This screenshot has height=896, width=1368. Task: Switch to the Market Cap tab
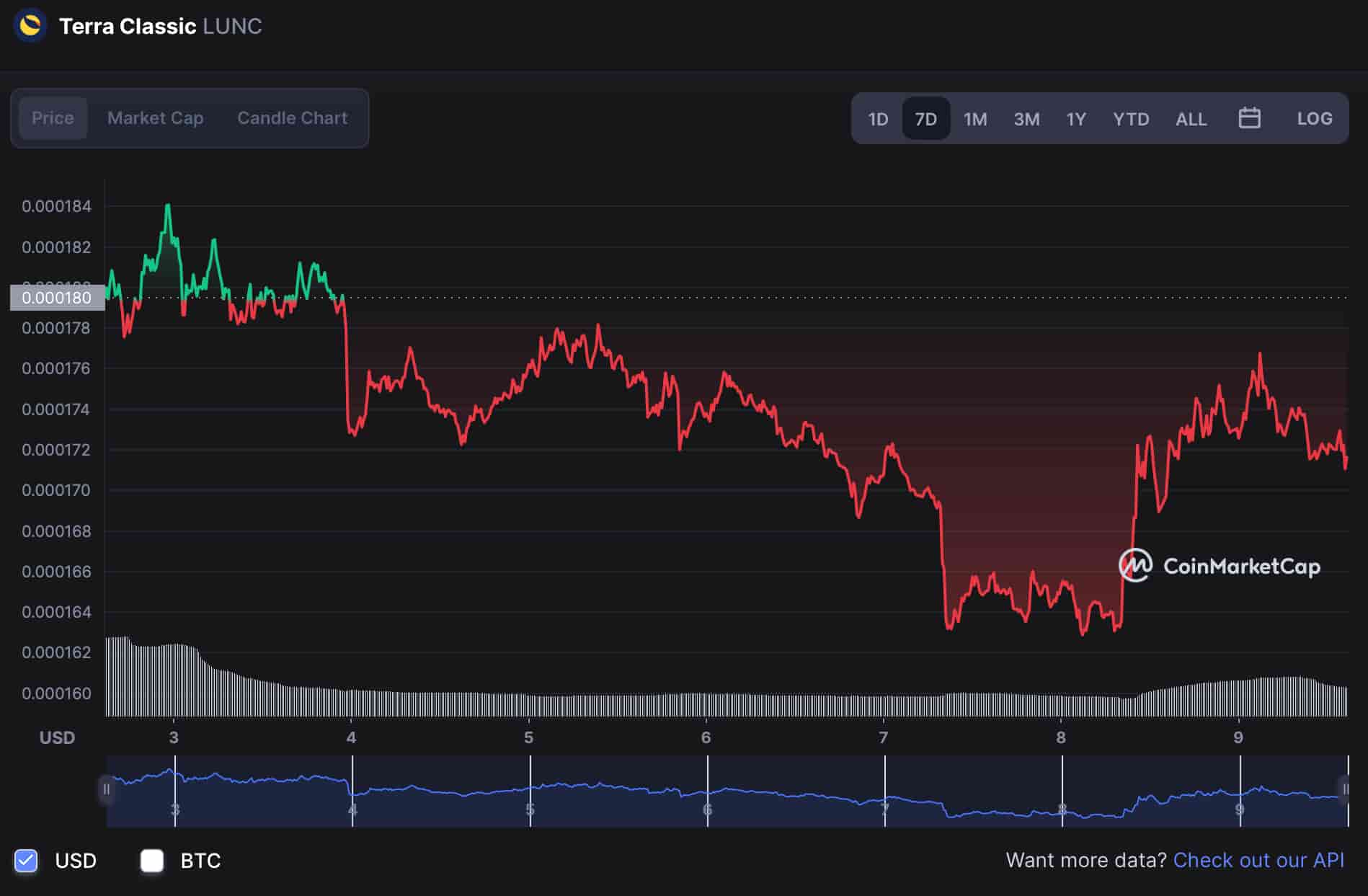point(155,117)
